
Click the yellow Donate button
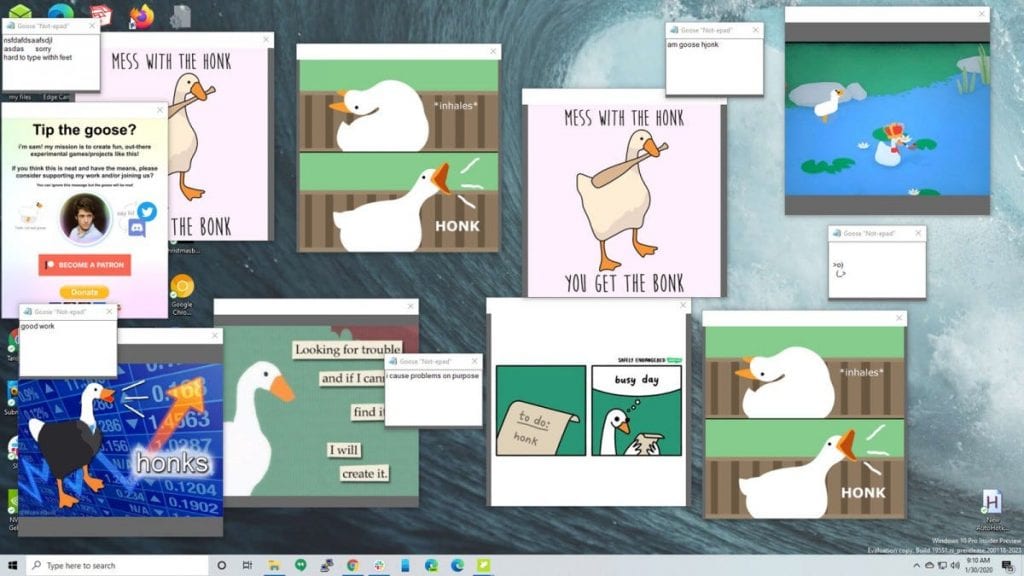click(84, 292)
